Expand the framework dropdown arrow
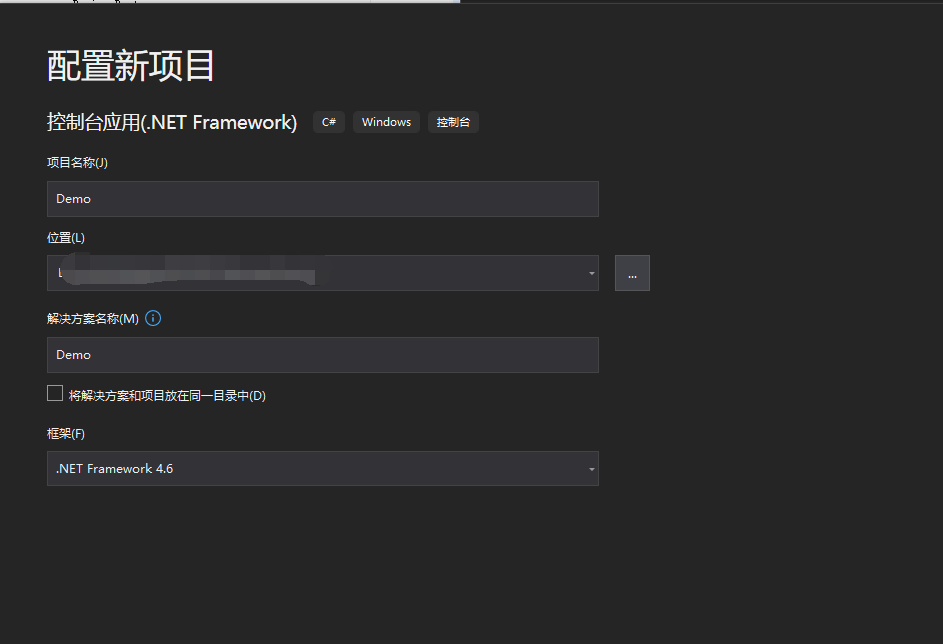 (592, 469)
